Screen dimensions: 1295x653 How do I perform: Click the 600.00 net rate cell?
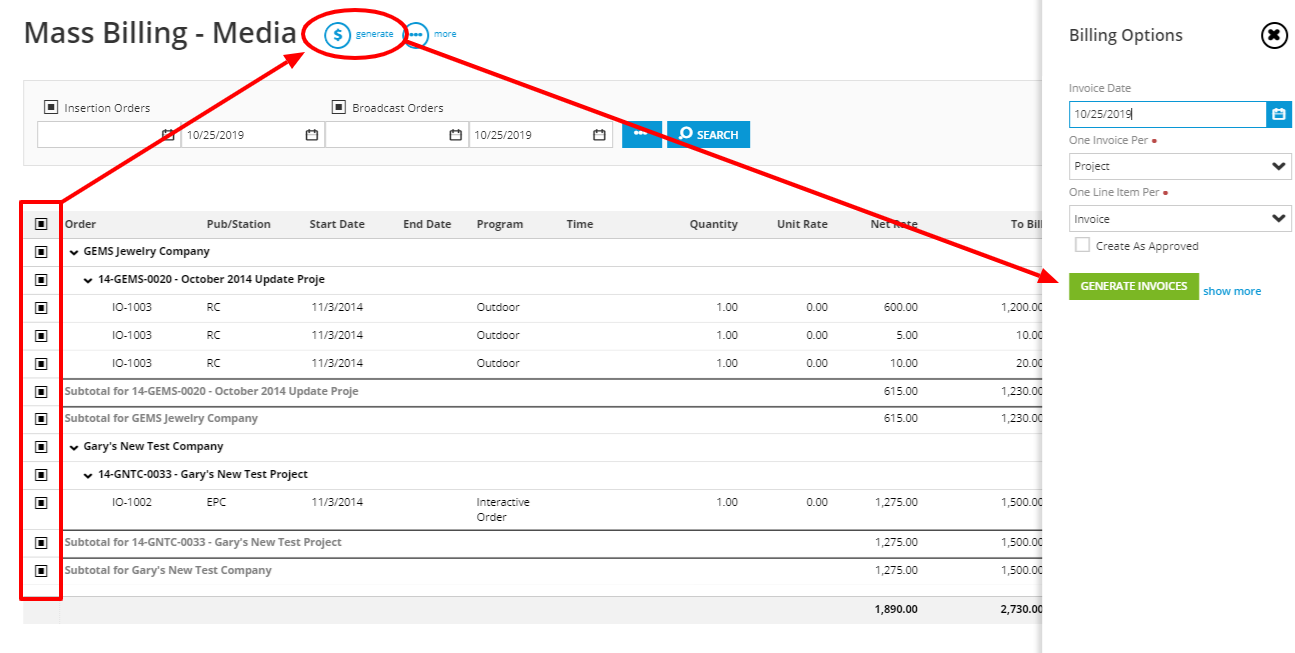click(x=901, y=307)
